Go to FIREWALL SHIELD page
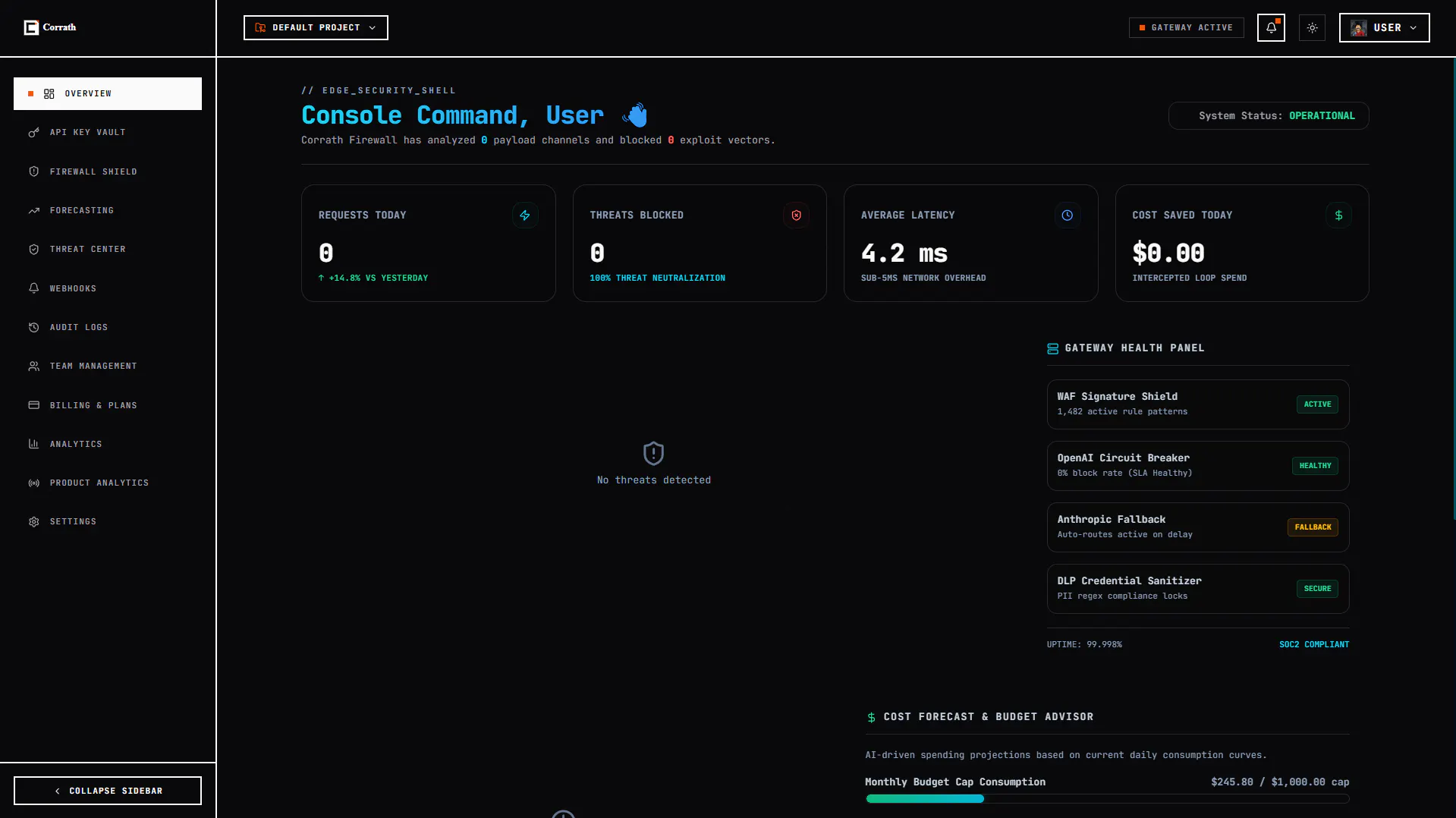Image resolution: width=1456 pixels, height=818 pixels. (x=108, y=171)
